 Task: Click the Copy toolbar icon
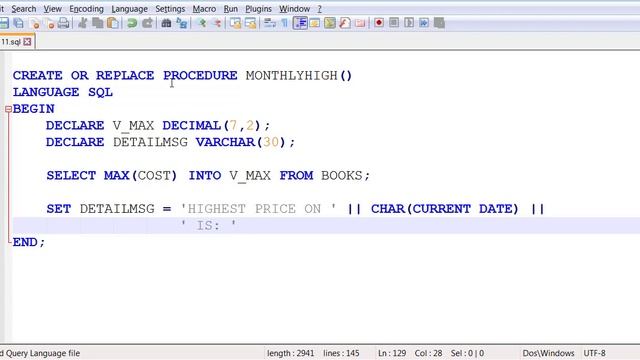pyautogui.click(x=98, y=23)
